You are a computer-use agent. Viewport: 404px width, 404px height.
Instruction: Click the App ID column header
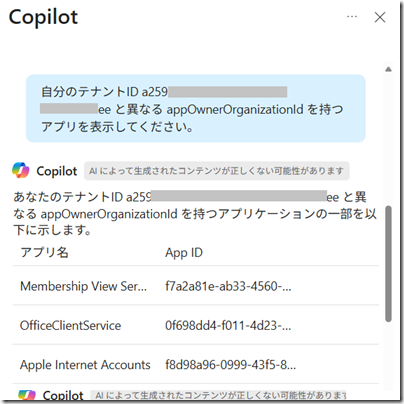tap(184, 253)
